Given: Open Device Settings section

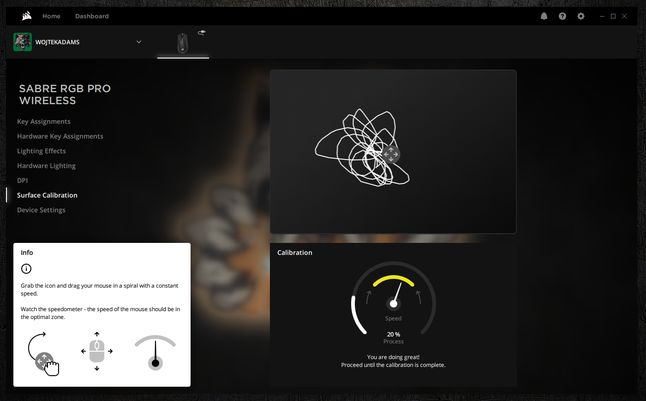Looking at the screenshot, I should [x=41, y=210].
